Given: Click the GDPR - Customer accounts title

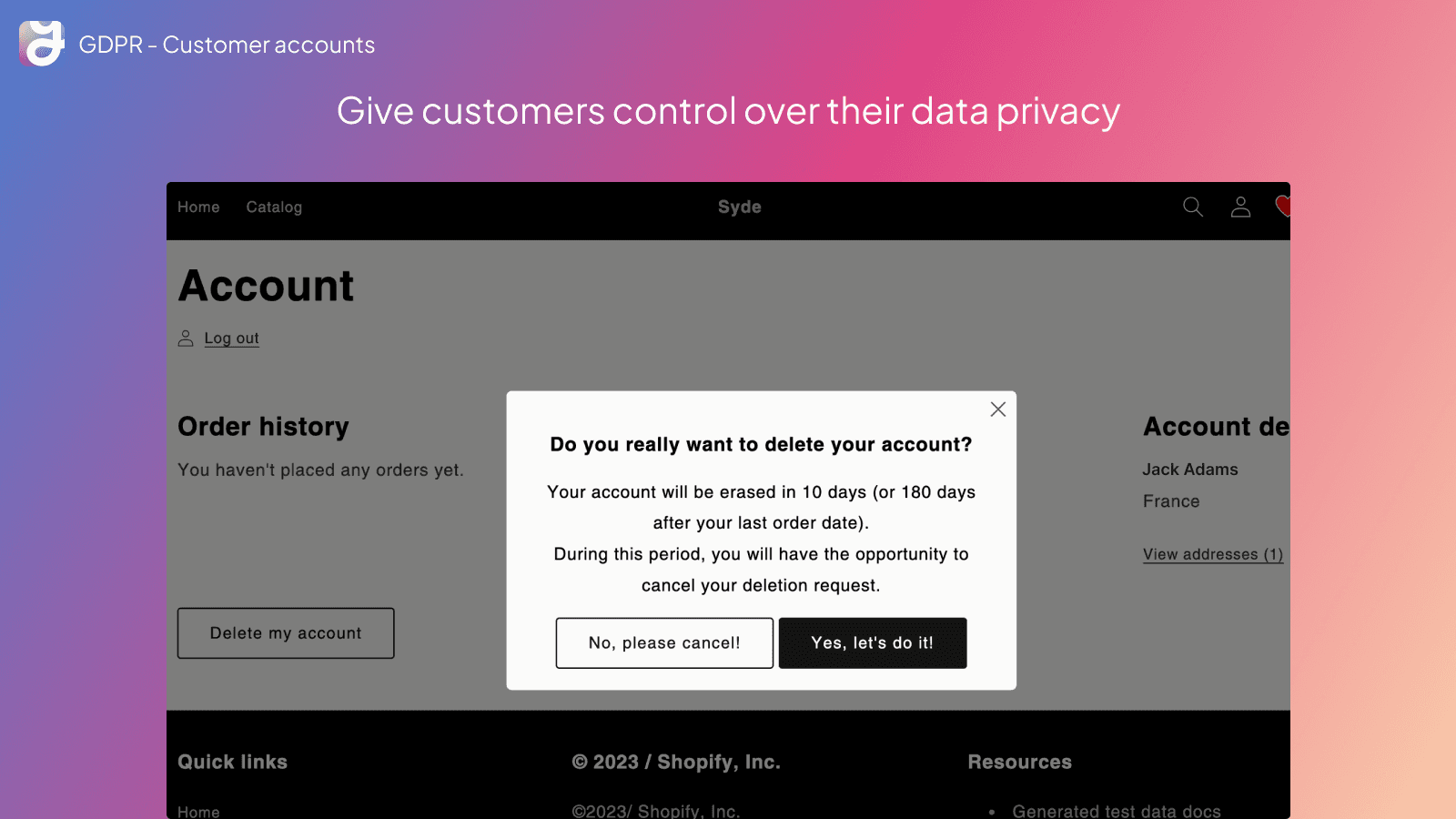Looking at the screenshot, I should (x=227, y=45).
